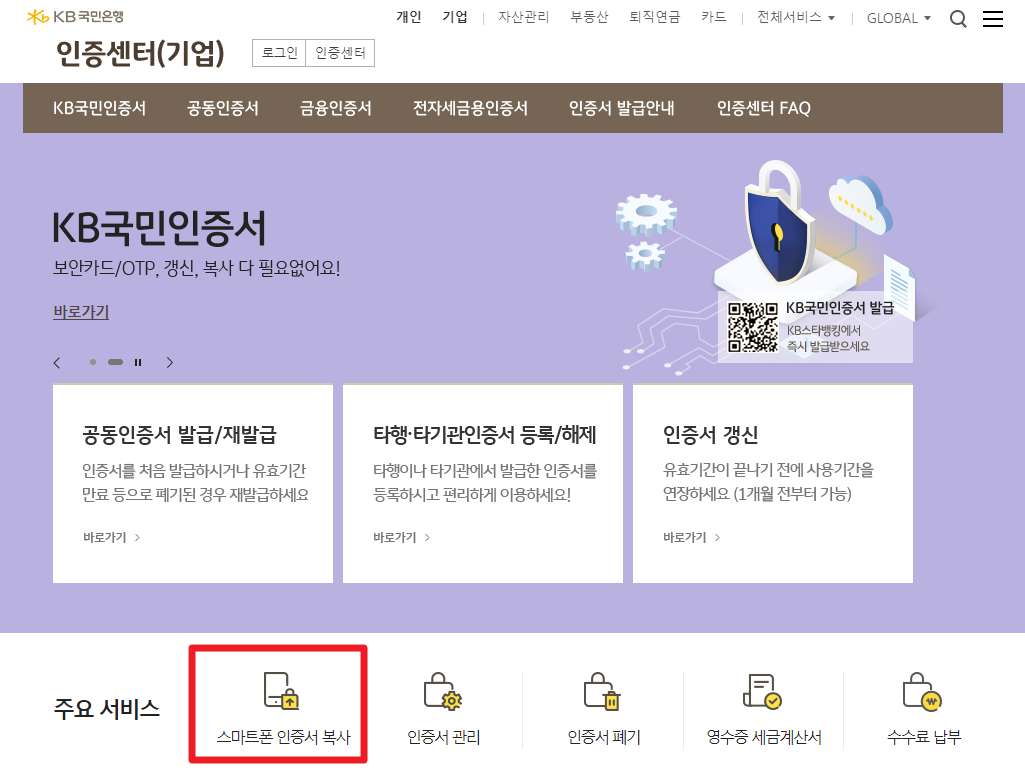Screen dimensions: 1025x770
Task: Open the 인증서 발급안내 nav tab
Action: click(621, 108)
